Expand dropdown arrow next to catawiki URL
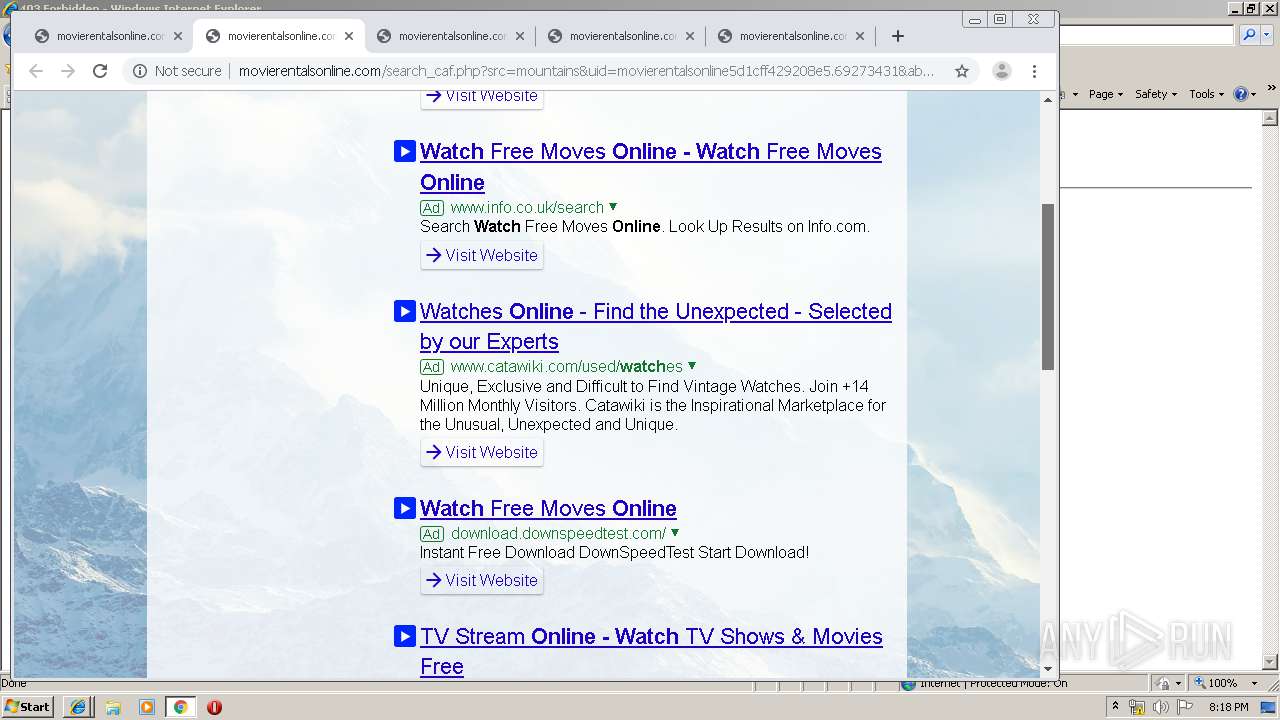 click(692, 366)
